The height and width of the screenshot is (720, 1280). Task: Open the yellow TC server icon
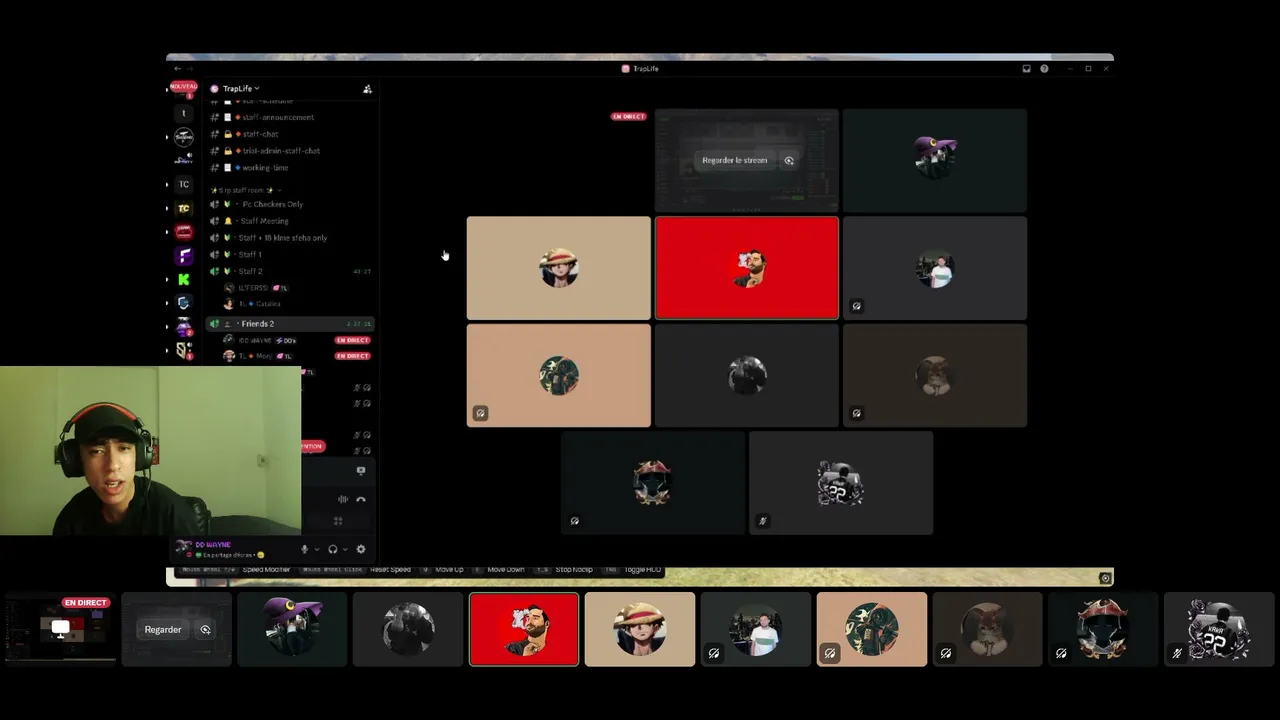184,208
